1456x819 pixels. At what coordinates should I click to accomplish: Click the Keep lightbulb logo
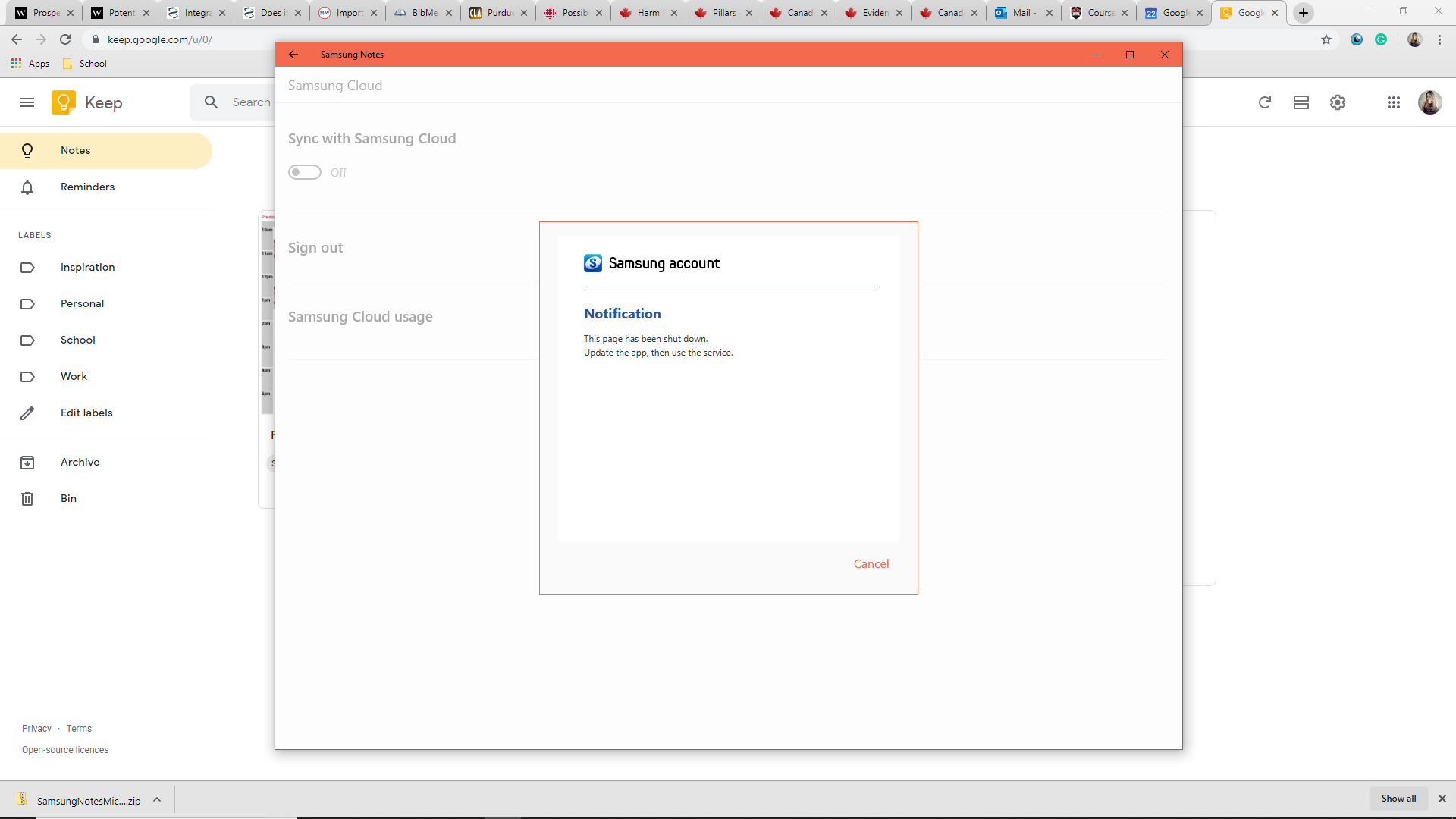(x=64, y=102)
